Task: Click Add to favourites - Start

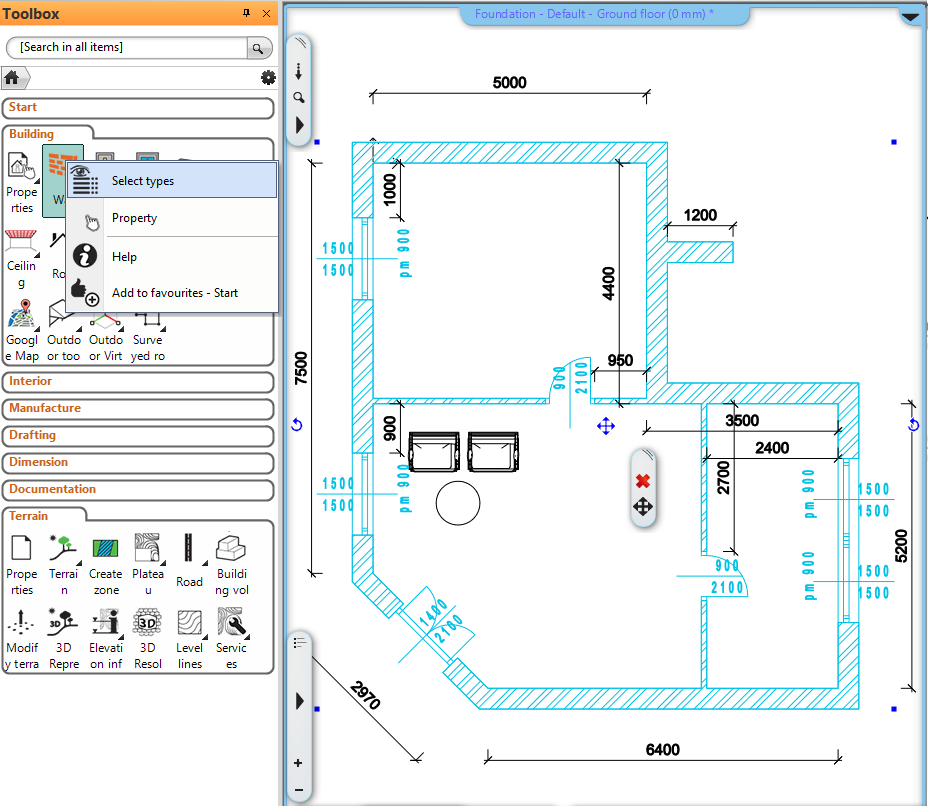Action: [175, 293]
